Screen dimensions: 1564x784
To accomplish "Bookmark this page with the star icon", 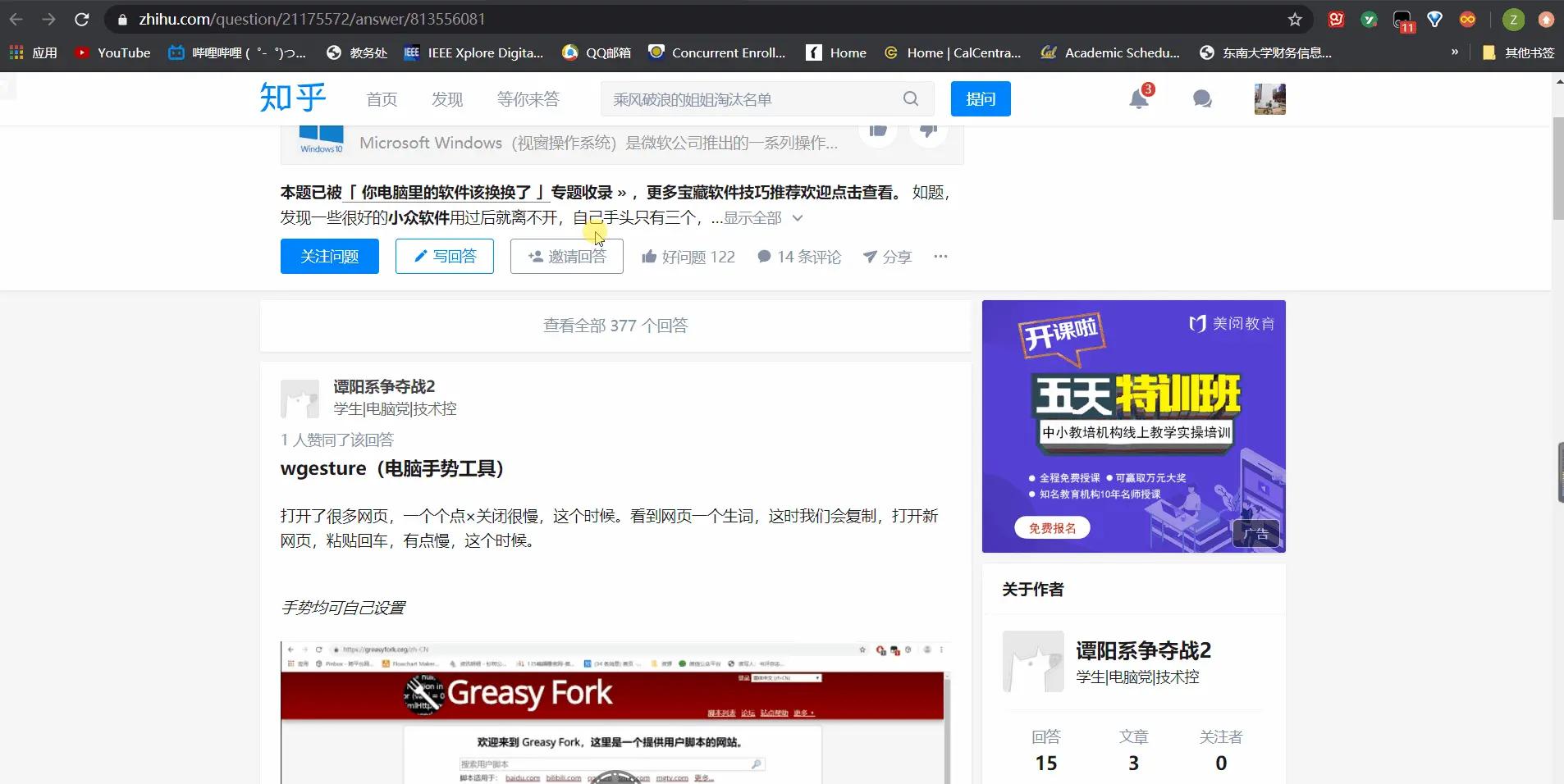I will [1294, 19].
